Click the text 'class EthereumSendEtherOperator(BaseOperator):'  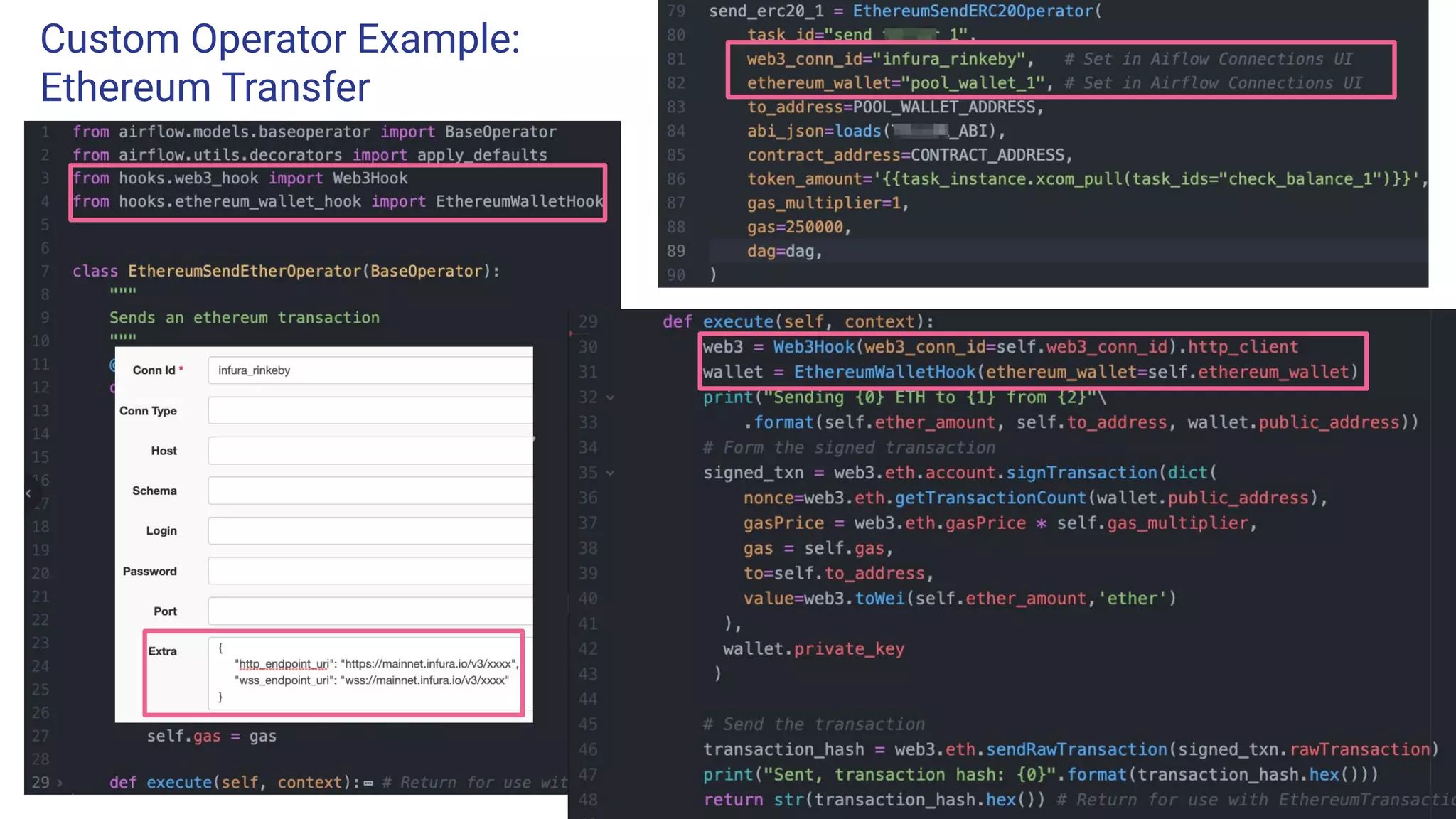click(x=286, y=272)
